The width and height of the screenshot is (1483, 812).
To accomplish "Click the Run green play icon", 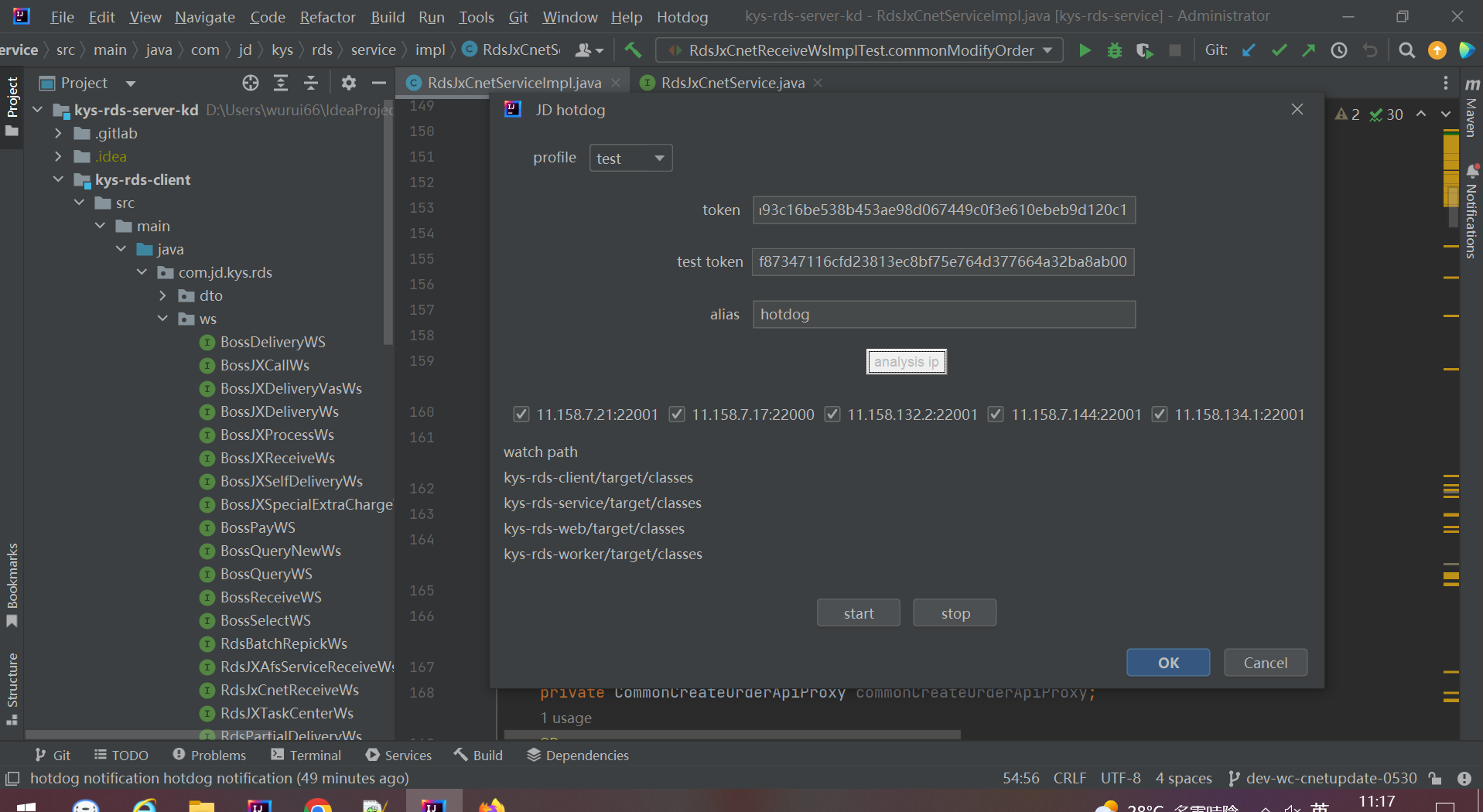I will click(1085, 50).
